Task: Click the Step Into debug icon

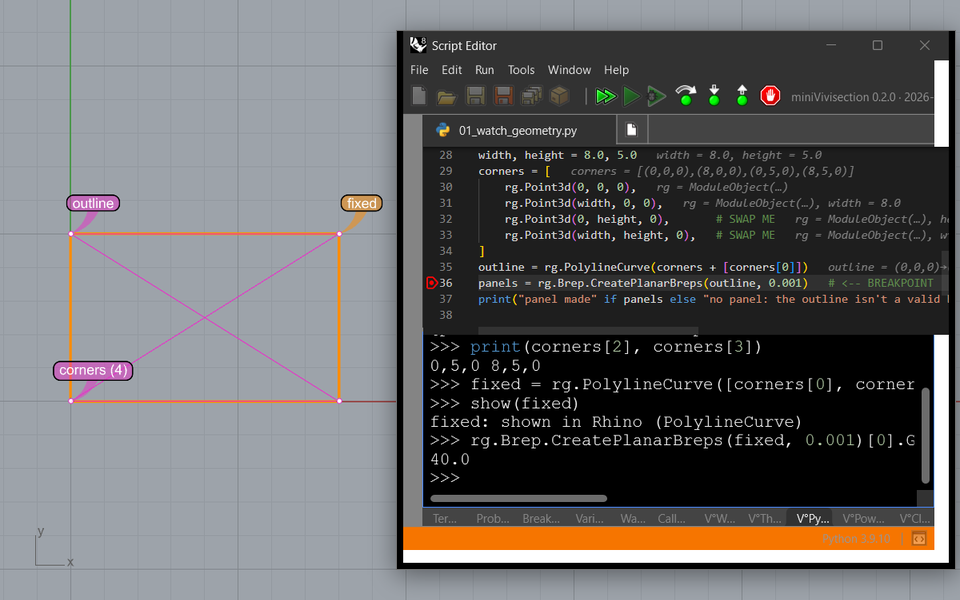Action: (x=714, y=96)
